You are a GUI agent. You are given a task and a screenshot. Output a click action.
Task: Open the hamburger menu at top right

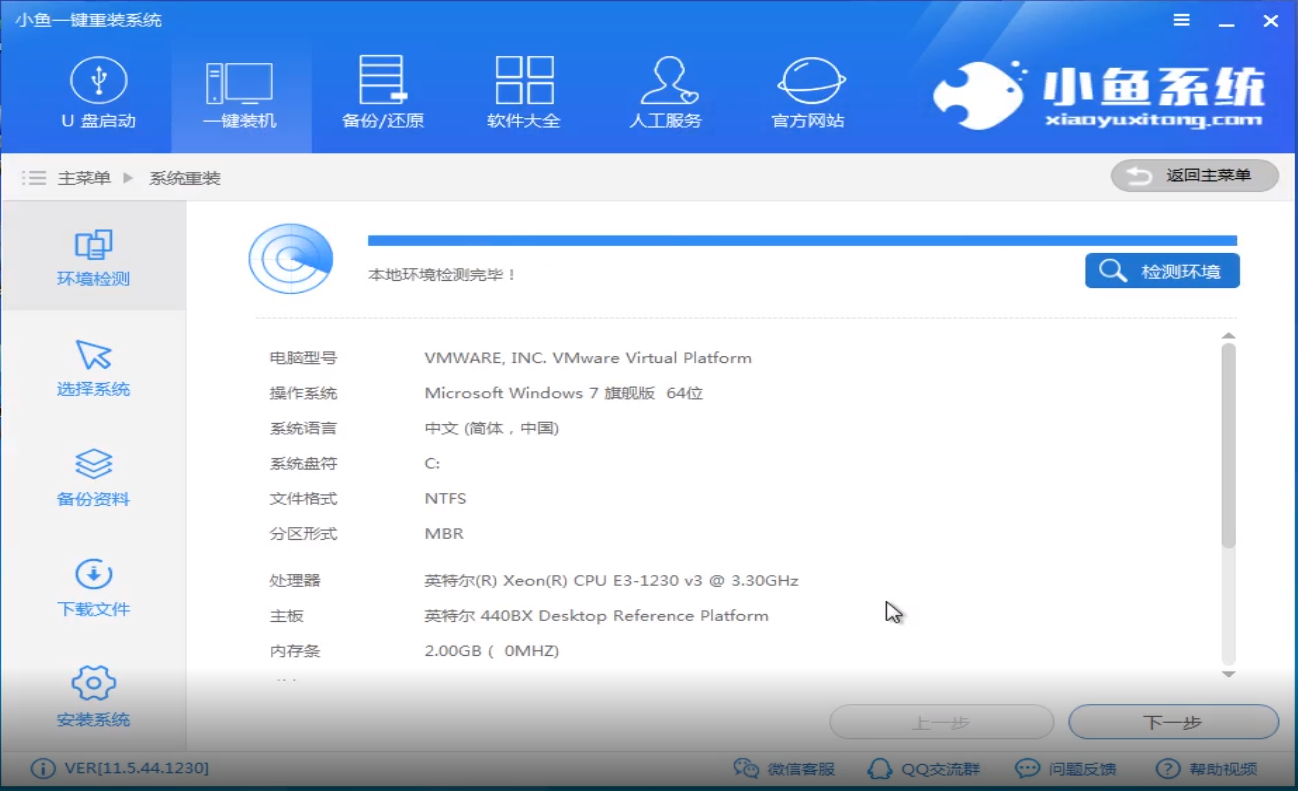1180,20
